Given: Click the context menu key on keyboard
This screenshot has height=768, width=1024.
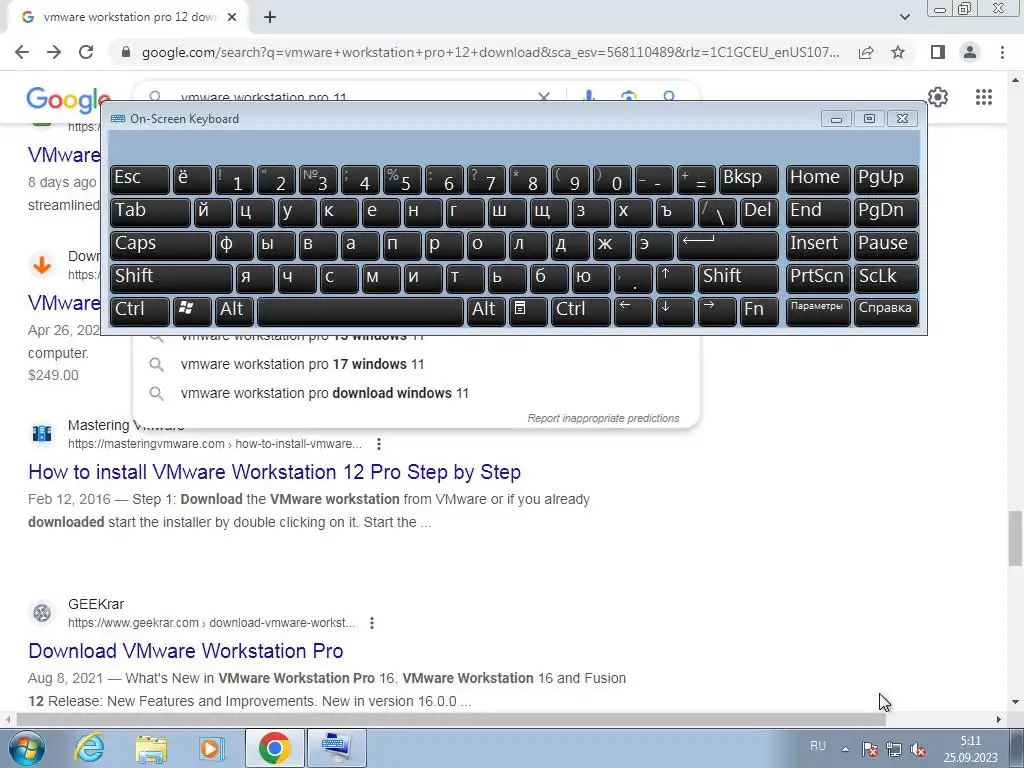Looking at the screenshot, I should [x=528, y=310].
